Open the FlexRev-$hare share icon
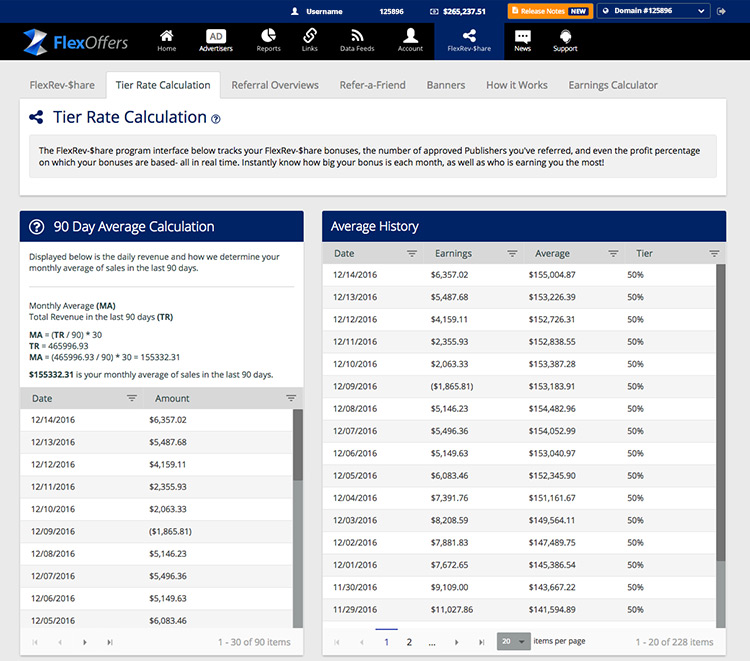This screenshot has height=661, width=750. 469,35
